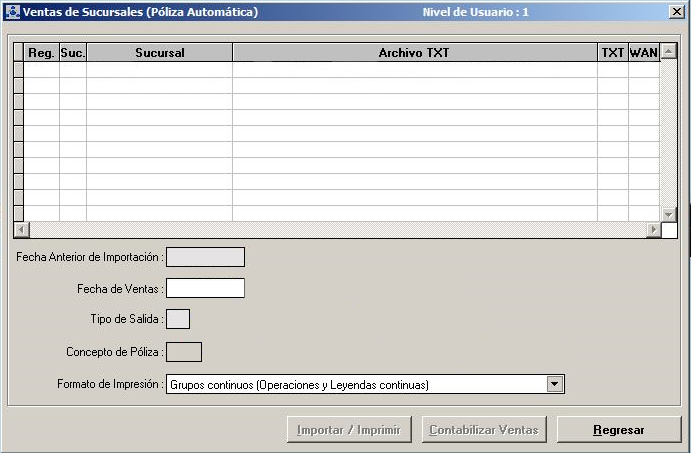Click the WAN column header
This screenshot has height=453, width=691.
[x=643, y=52]
